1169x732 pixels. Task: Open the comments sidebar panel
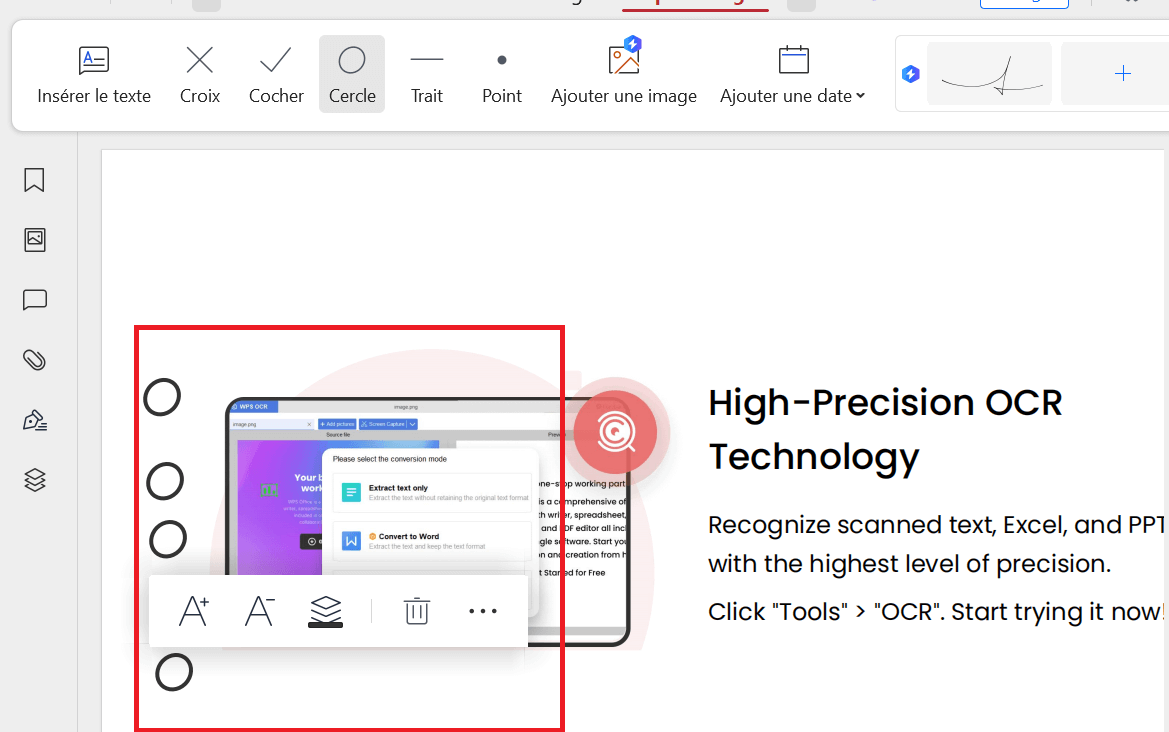coord(34,300)
